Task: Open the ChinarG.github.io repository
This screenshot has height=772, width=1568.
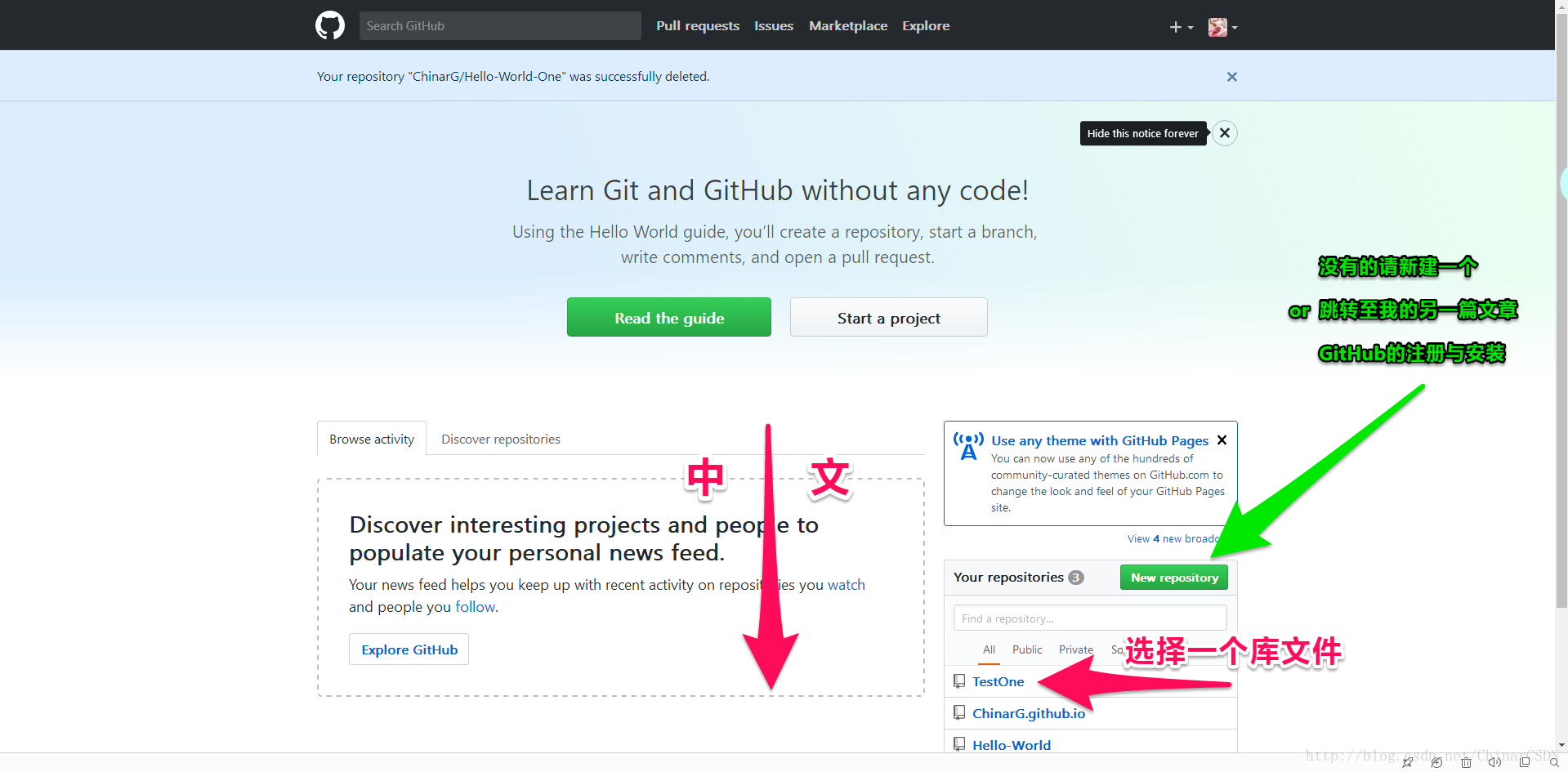Action: click(x=1029, y=713)
